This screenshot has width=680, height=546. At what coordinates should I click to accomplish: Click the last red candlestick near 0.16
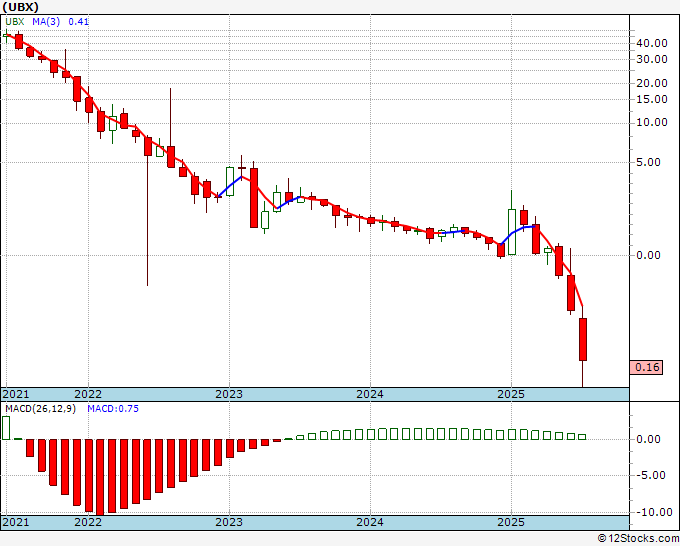[583, 339]
